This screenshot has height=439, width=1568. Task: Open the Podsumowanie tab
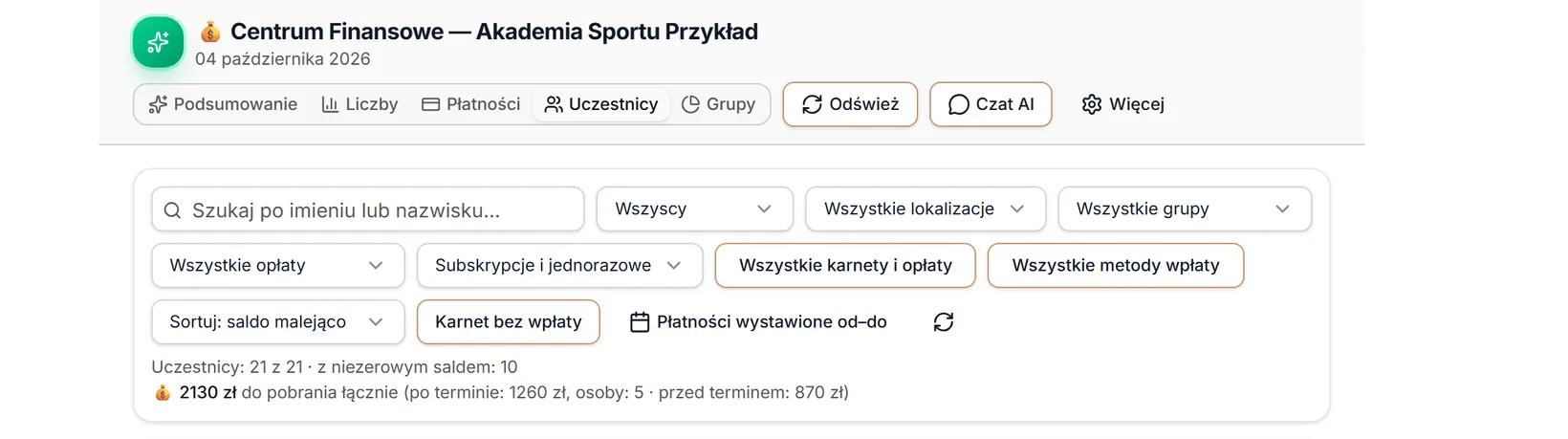tap(223, 104)
